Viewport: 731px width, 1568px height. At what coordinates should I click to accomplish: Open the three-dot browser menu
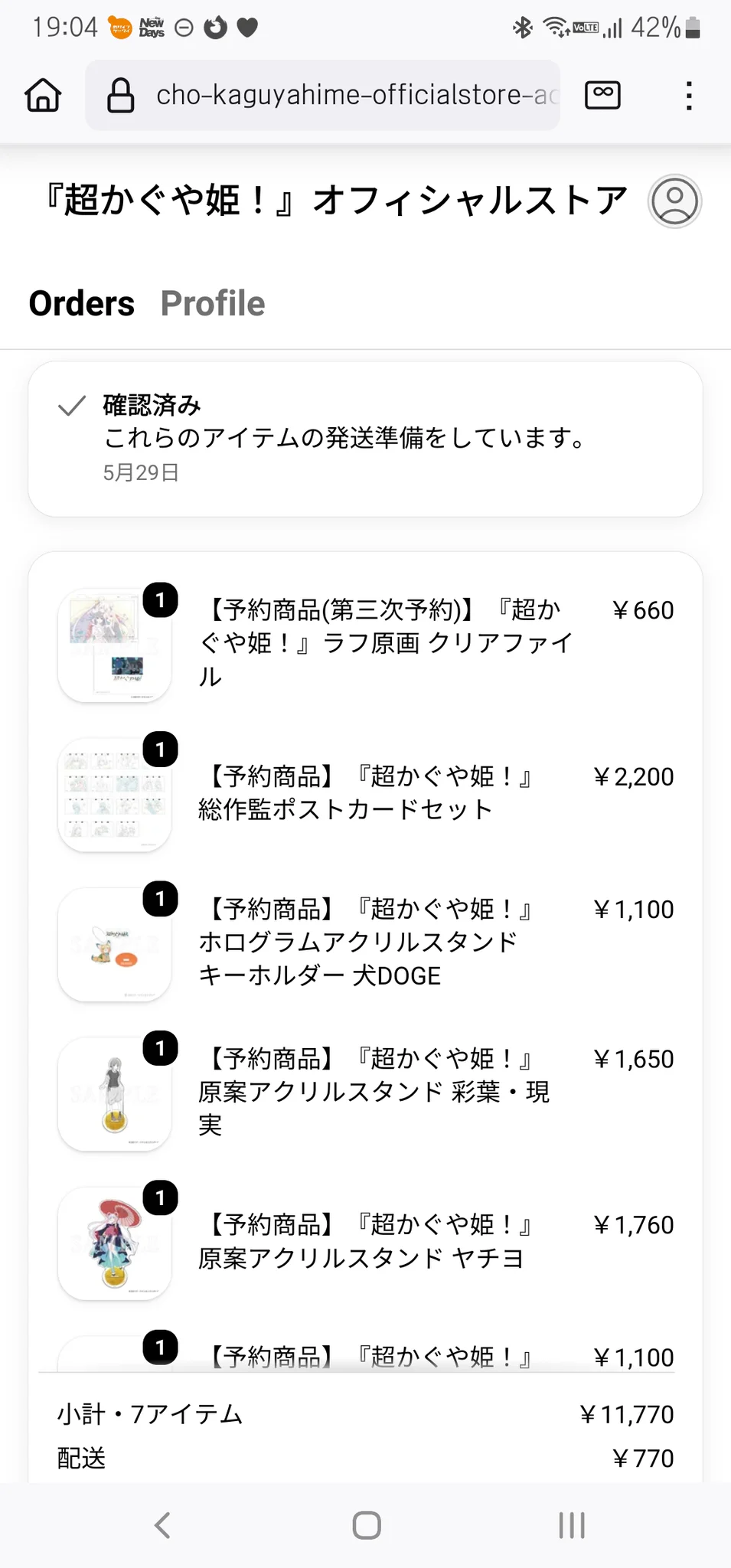689,96
